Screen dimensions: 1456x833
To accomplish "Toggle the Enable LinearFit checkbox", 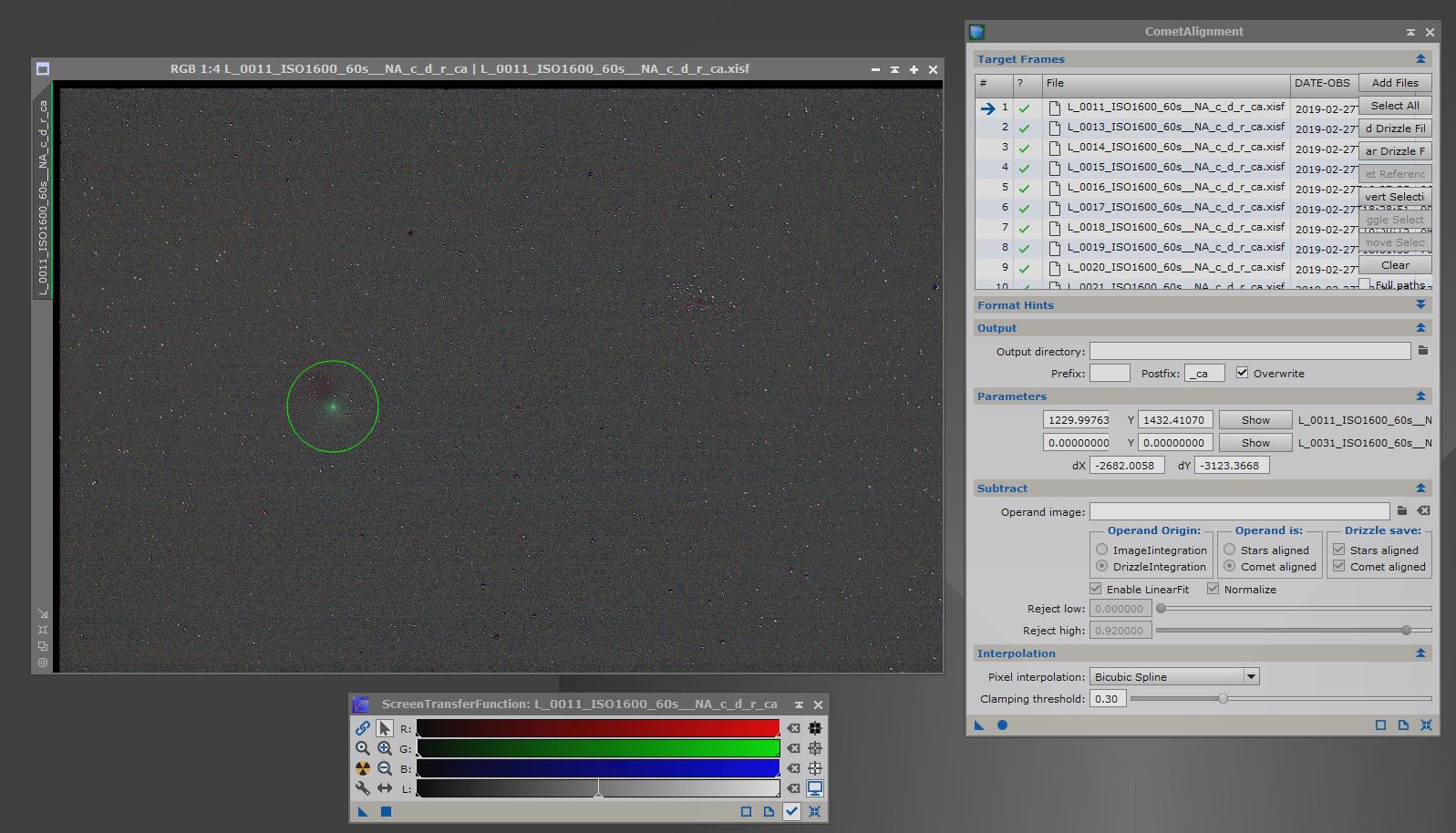I will click(x=1096, y=589).
